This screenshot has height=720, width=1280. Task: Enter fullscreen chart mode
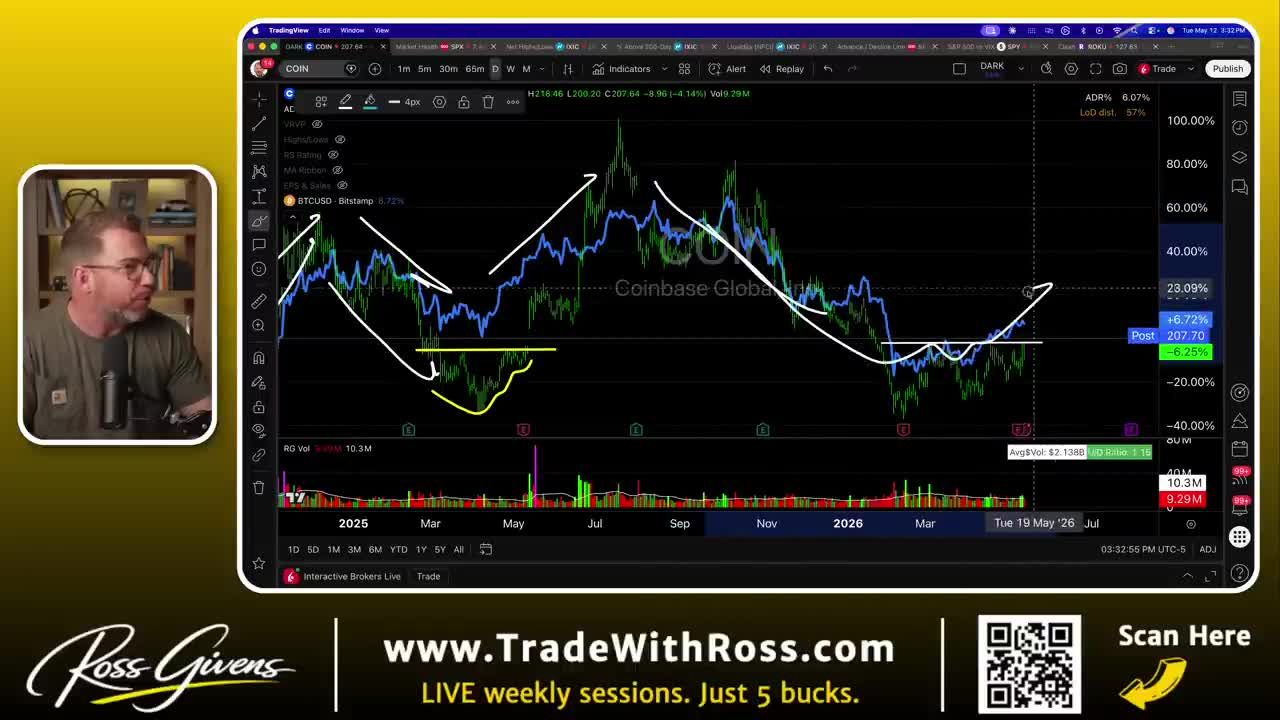tap(1095, 69)
